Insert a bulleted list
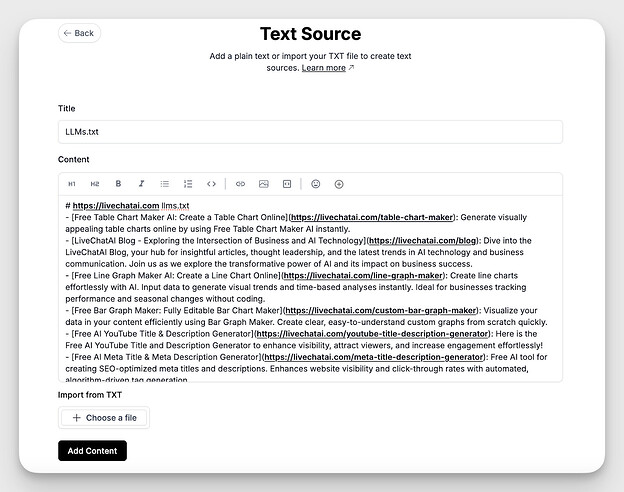Screen dimensions: 624x492 [x=165, y=184]
